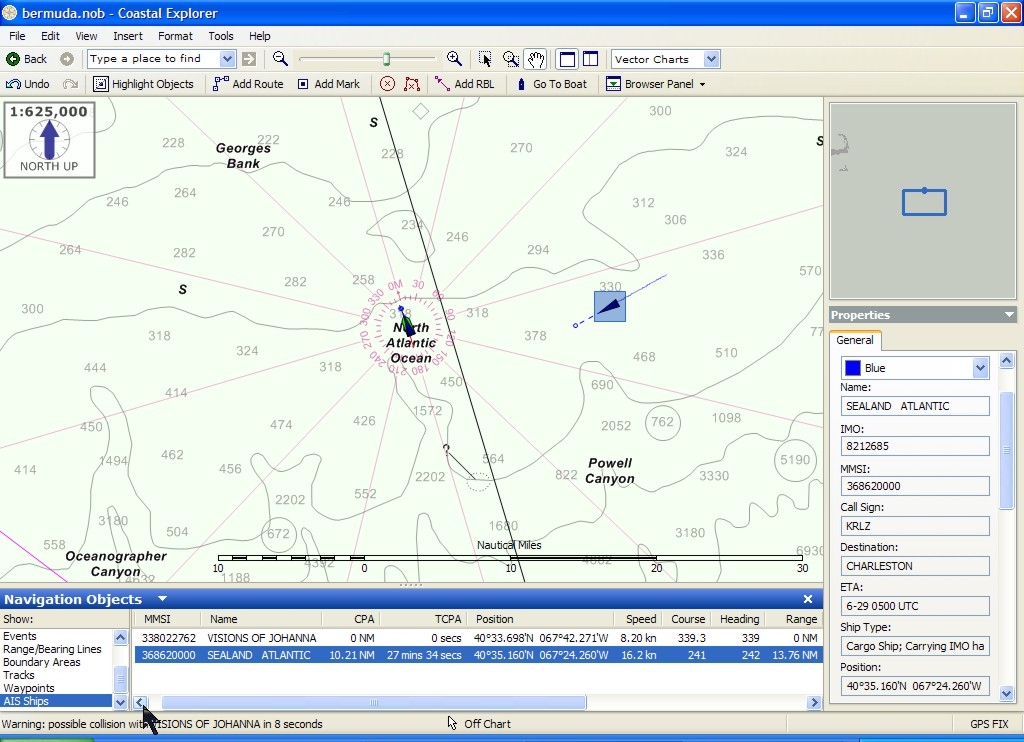Click the SEALAND ATLANTIC ship icon on chart
Image resolution: width=1024 pixels, height=742 pixels.
coord(610,306)
